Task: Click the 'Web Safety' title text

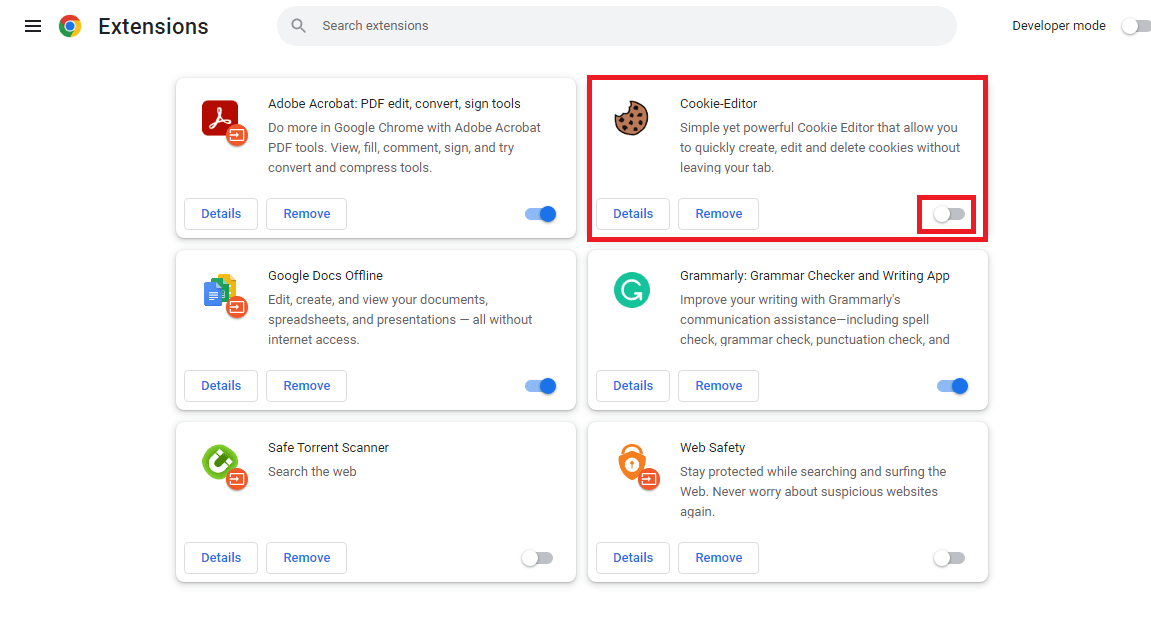Action: coord(712,447)
